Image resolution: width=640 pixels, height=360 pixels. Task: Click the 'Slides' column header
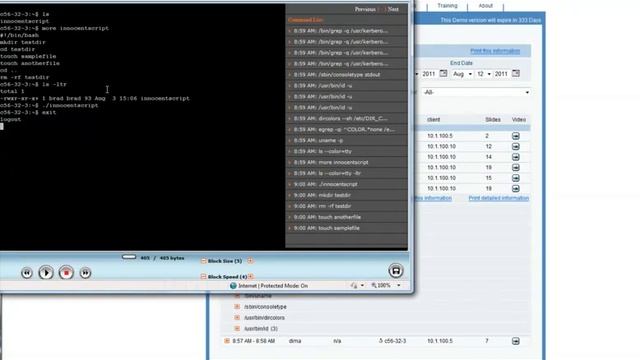pos(493,120)
